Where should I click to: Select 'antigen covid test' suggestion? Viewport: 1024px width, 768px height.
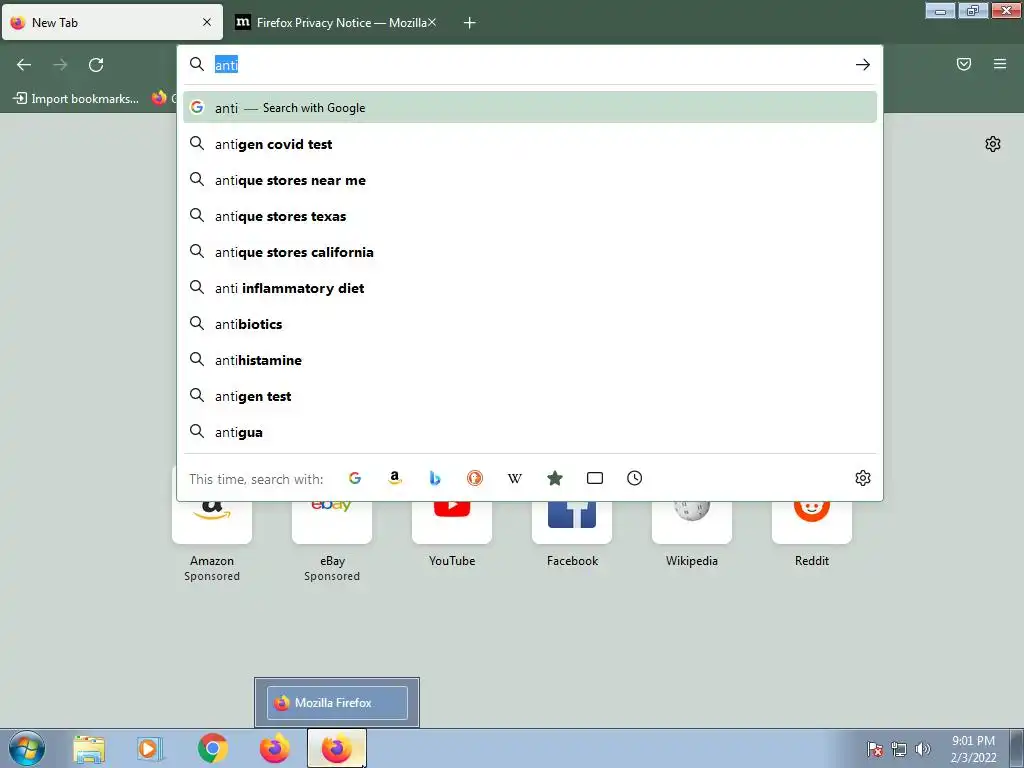point(530,144)
